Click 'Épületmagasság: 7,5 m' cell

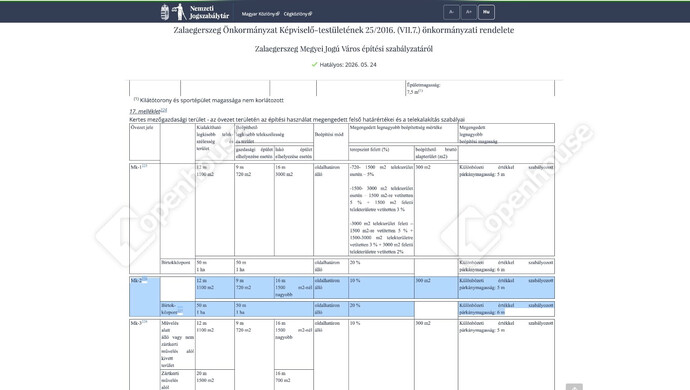click(x=480, y=88)
